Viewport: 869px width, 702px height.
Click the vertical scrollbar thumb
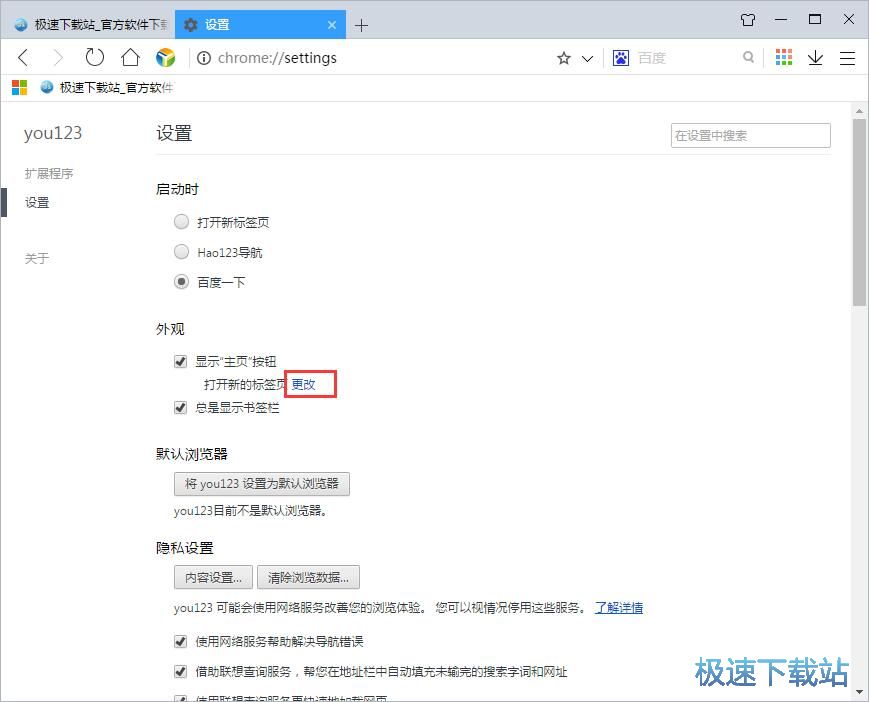tap(859, 213)
